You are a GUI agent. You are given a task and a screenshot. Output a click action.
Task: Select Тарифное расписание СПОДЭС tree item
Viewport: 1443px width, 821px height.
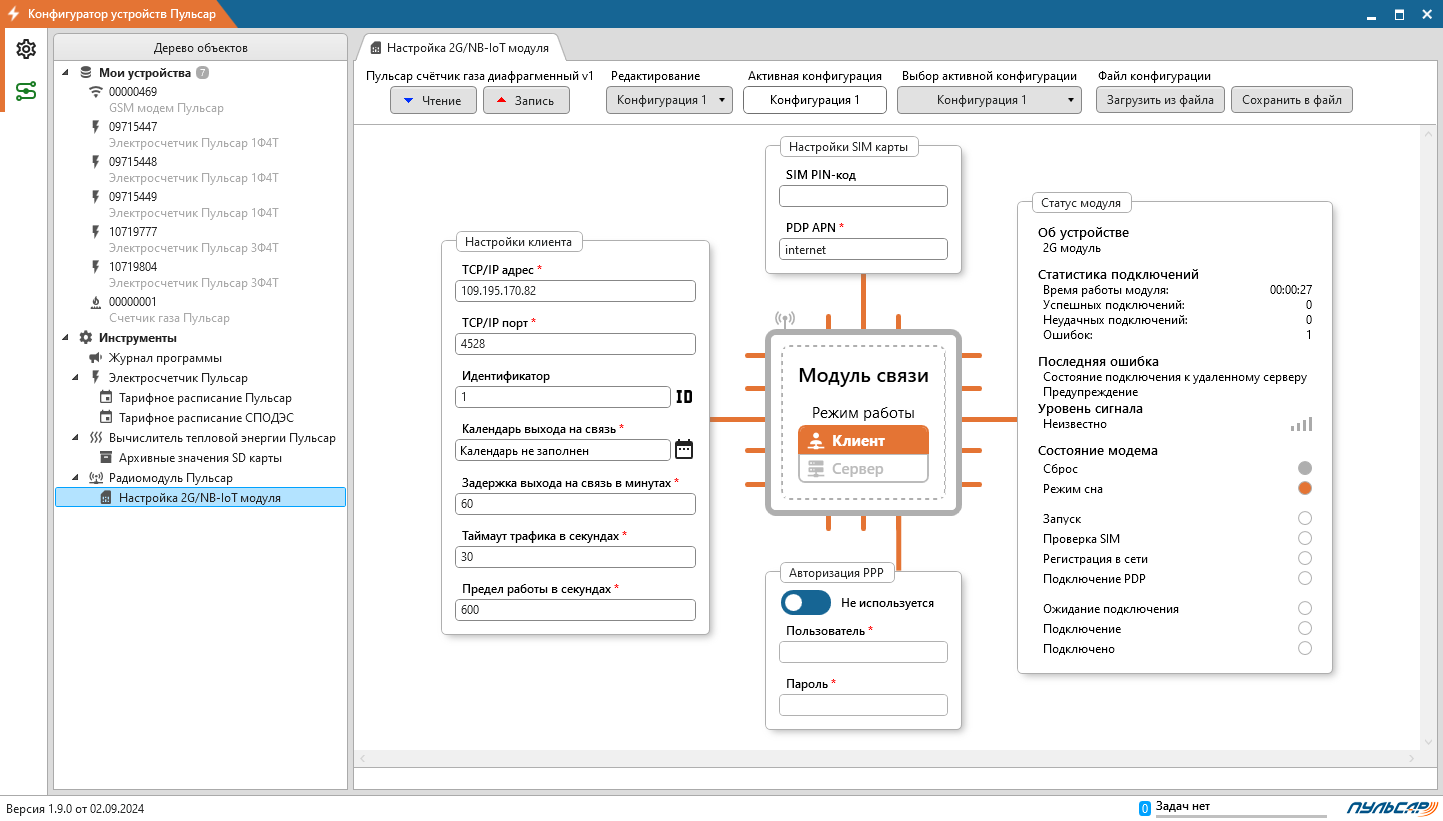pyautogui.click(x=206, y=418)
